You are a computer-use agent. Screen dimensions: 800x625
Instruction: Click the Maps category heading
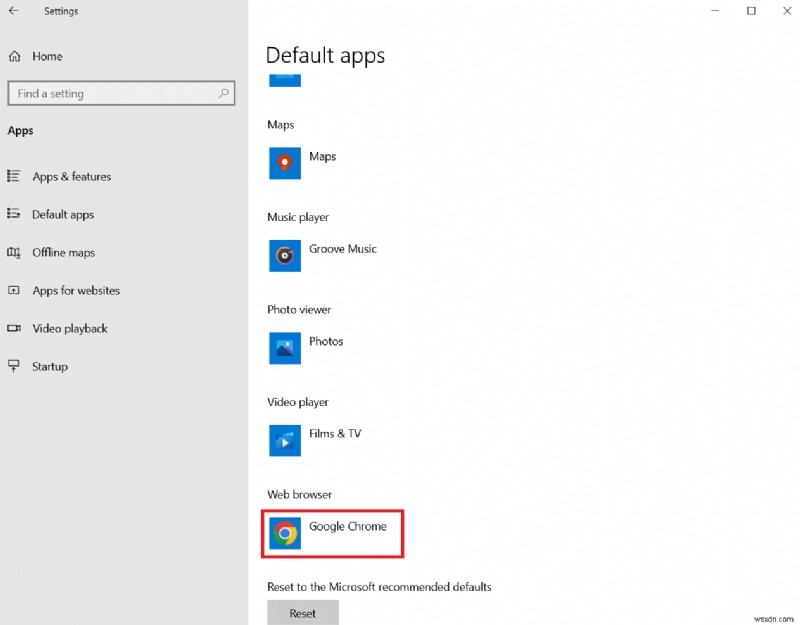click(281, 124)
